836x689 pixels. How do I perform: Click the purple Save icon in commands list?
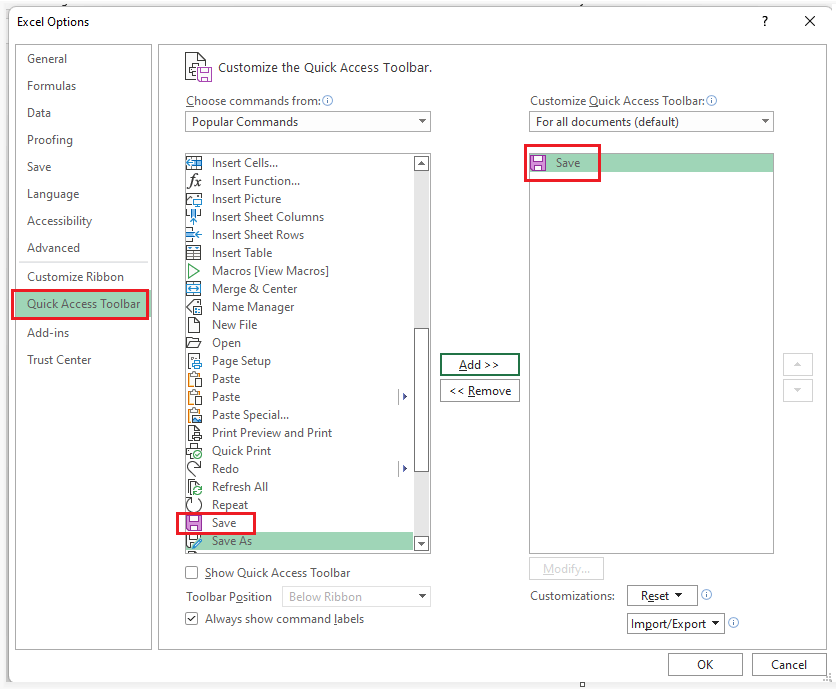194,523
